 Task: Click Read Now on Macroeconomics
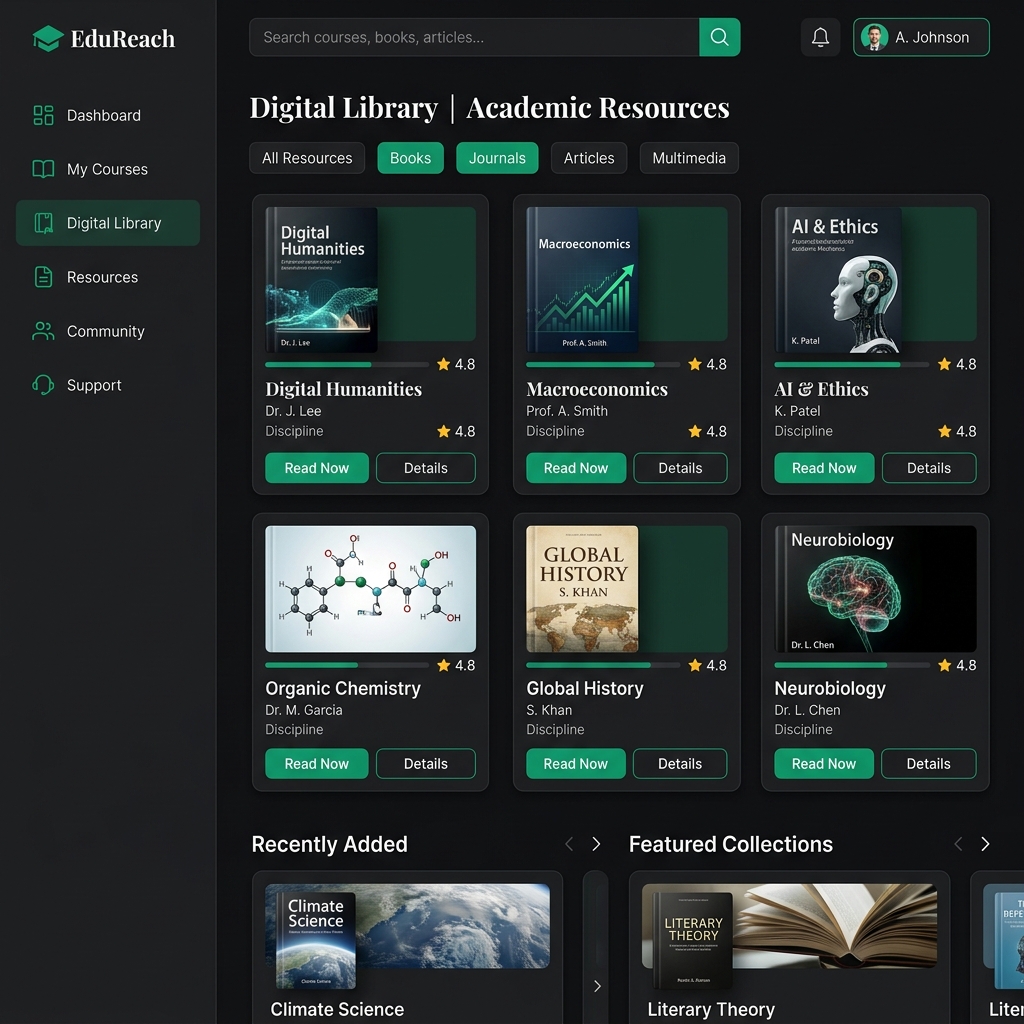point(575,467)
